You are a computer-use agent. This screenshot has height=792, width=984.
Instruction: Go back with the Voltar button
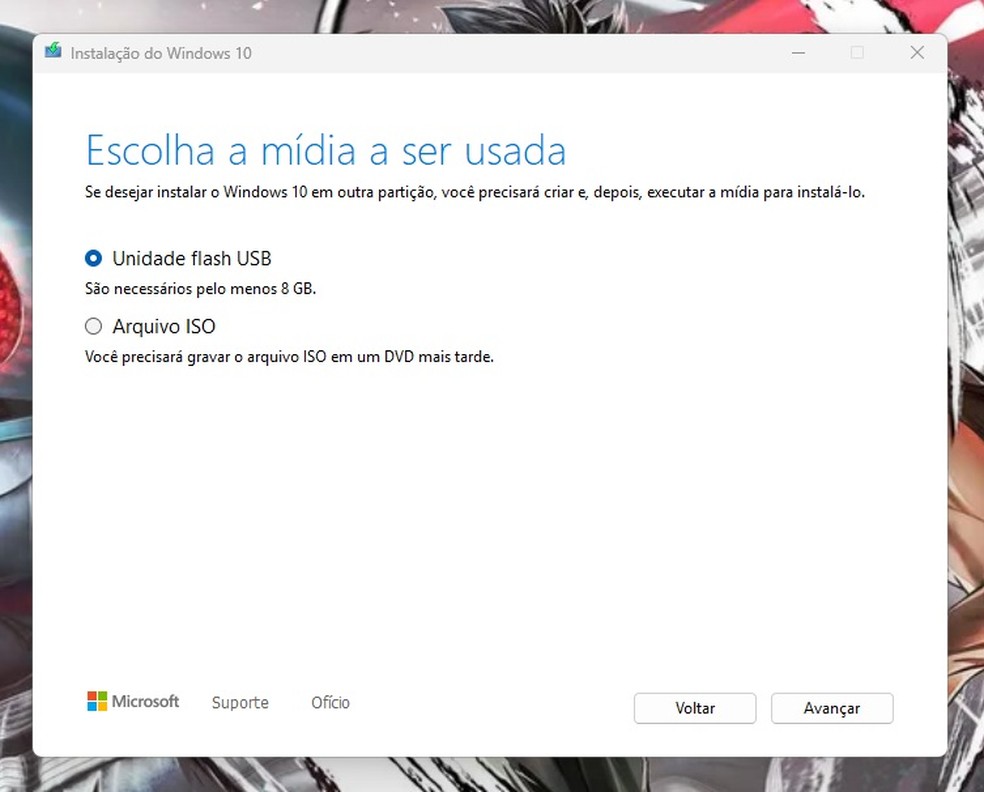(695, 708)
